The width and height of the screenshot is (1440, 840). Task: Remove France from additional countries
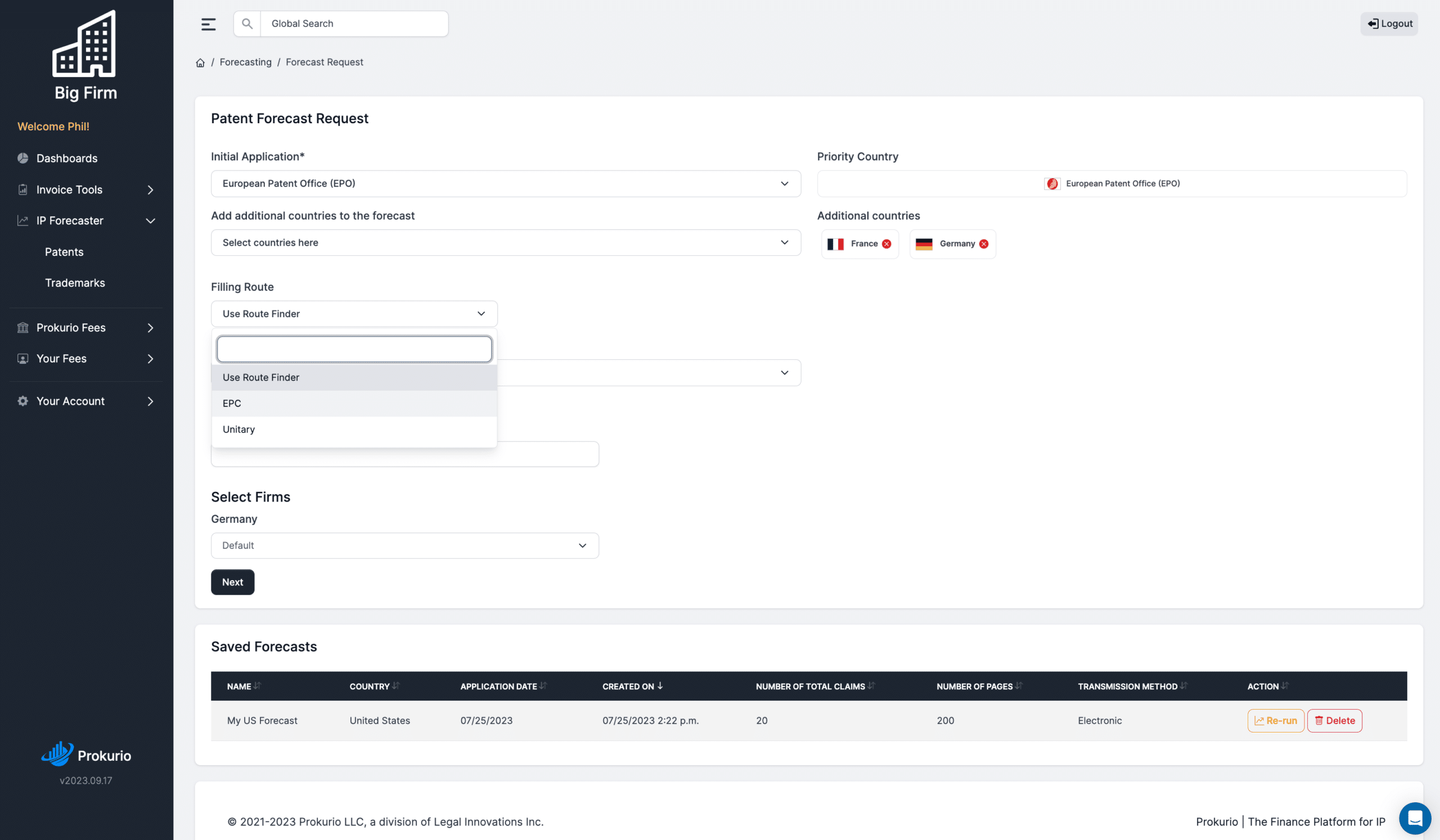886,244
